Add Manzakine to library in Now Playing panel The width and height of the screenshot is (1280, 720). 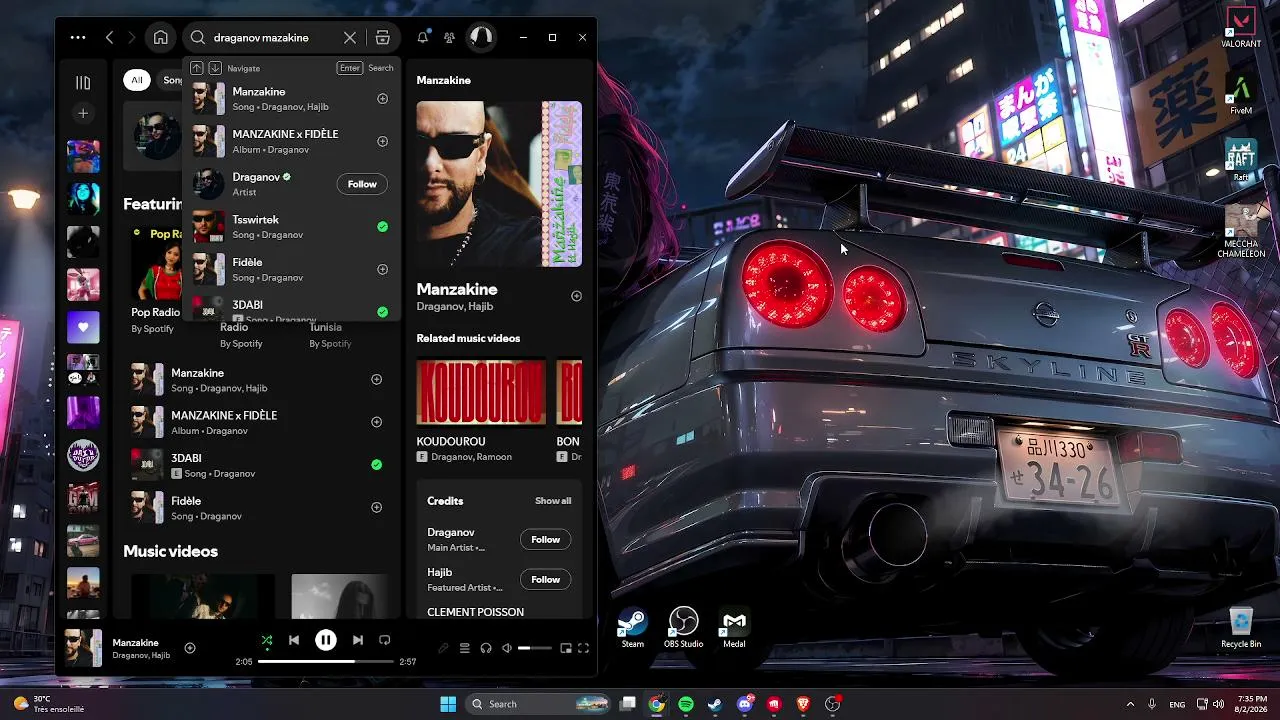576,296
